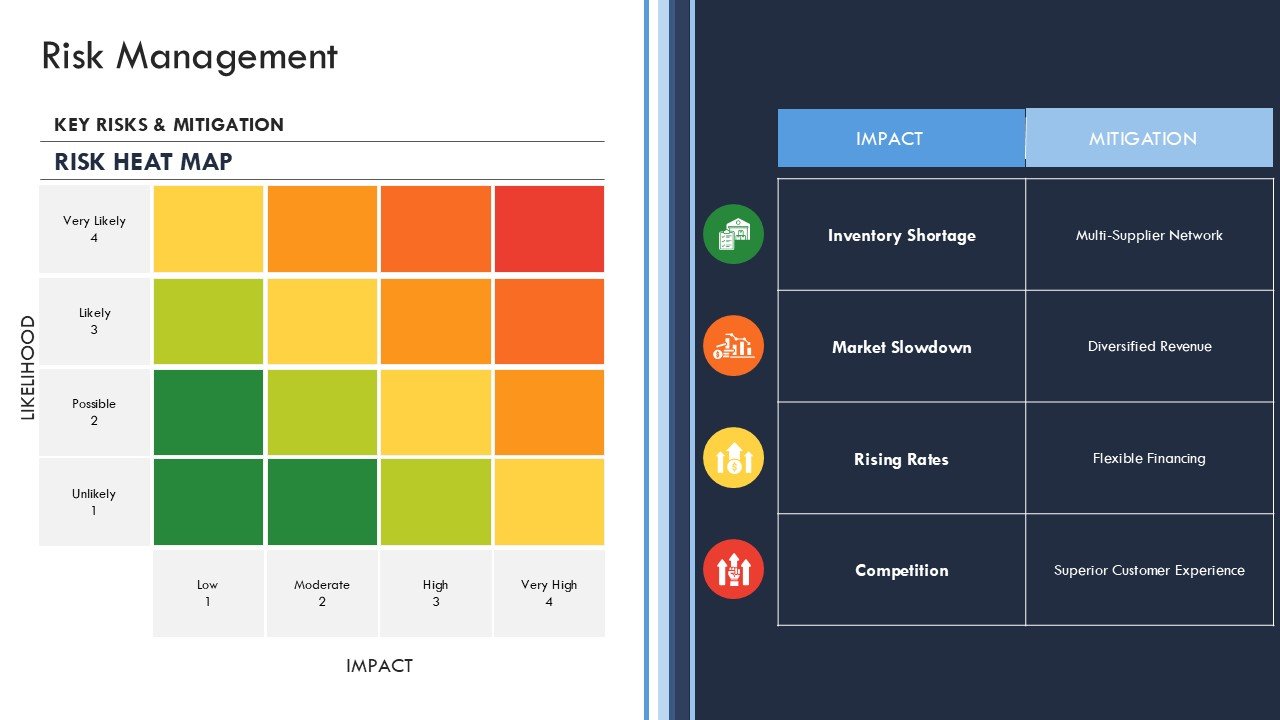Click the IMPACT header tab
The image size is (1280, 720).
901,138
